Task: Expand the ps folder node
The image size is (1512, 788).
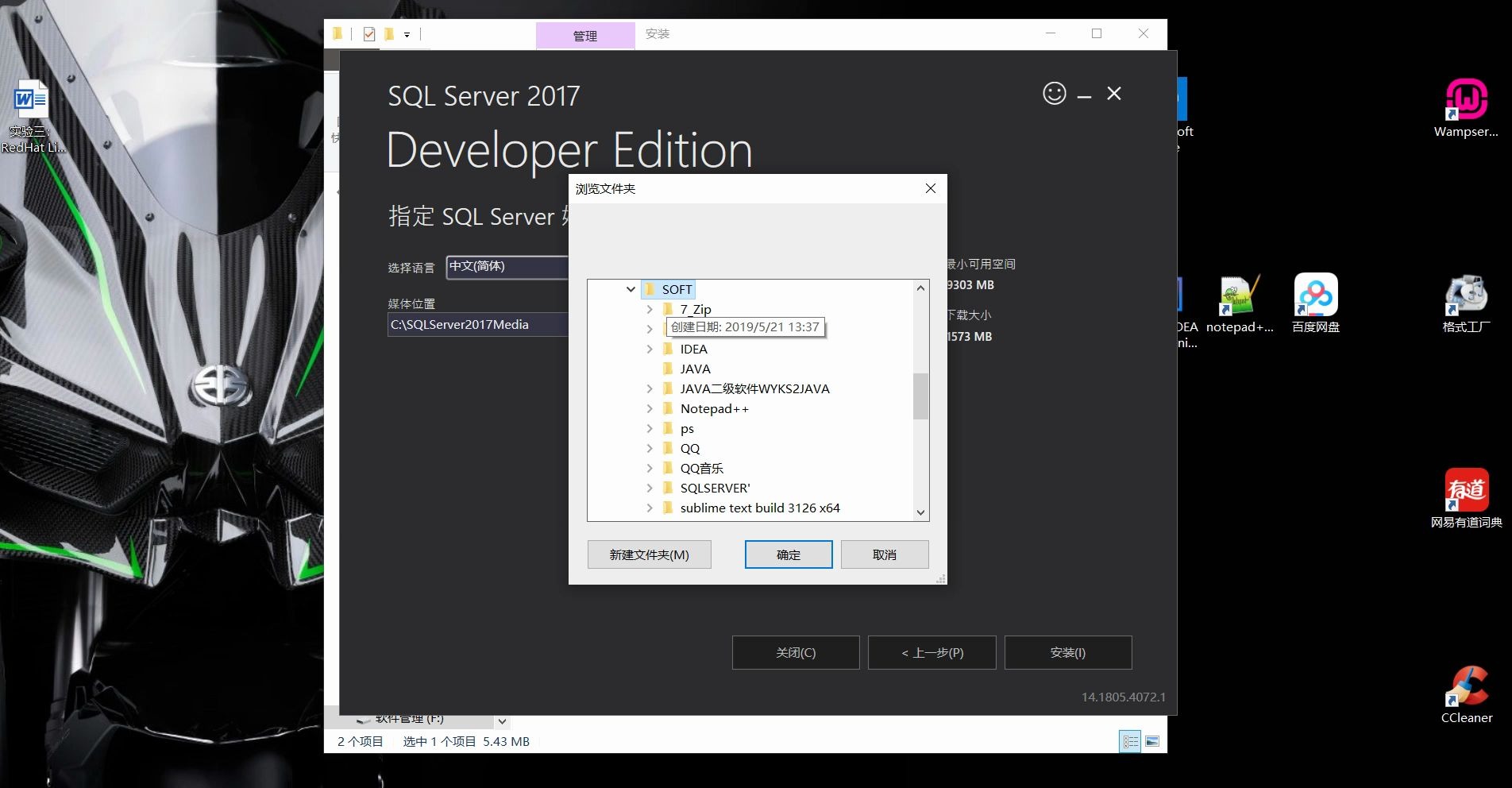Action: point(650,428)
